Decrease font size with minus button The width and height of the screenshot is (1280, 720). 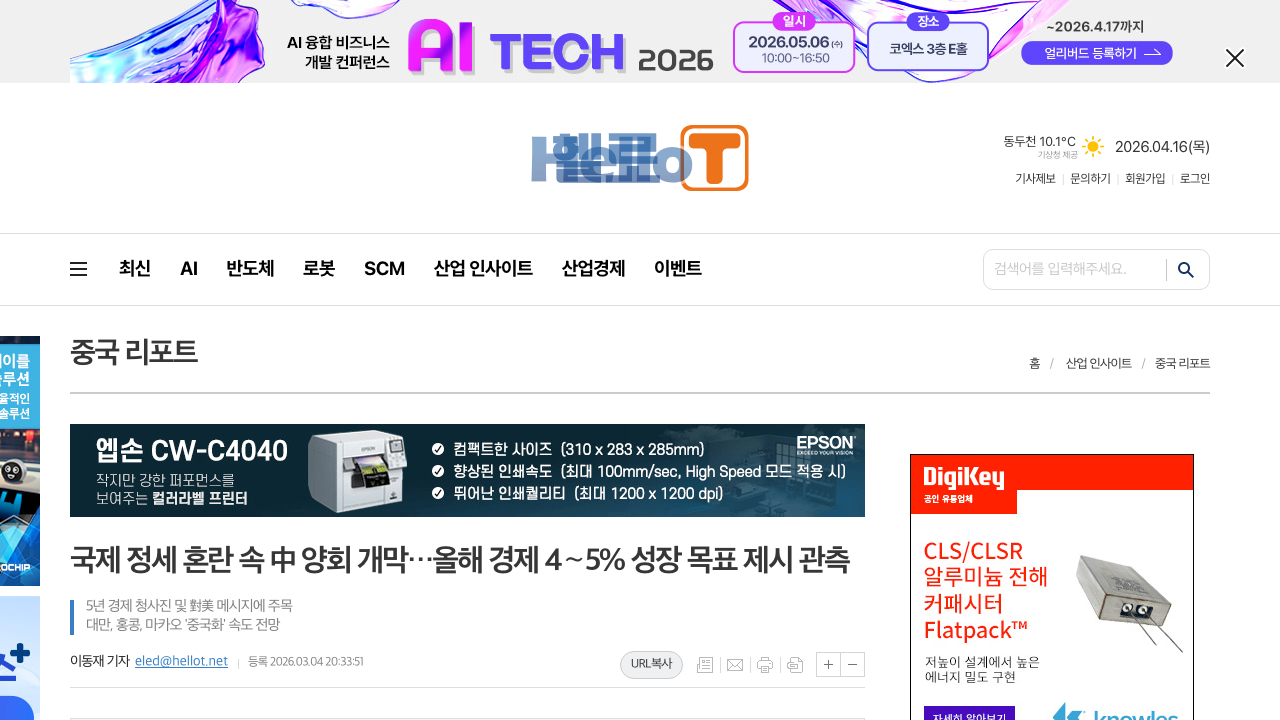tap(853, 665)
